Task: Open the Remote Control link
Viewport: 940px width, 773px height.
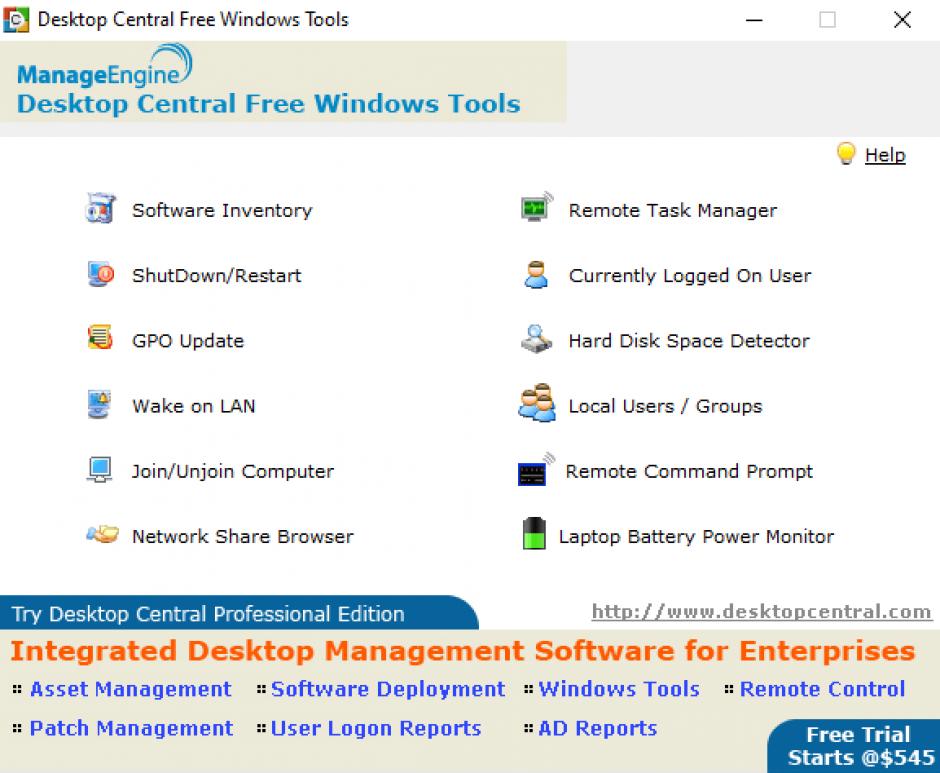Action: pyautogui.click(x=822, y=689)
